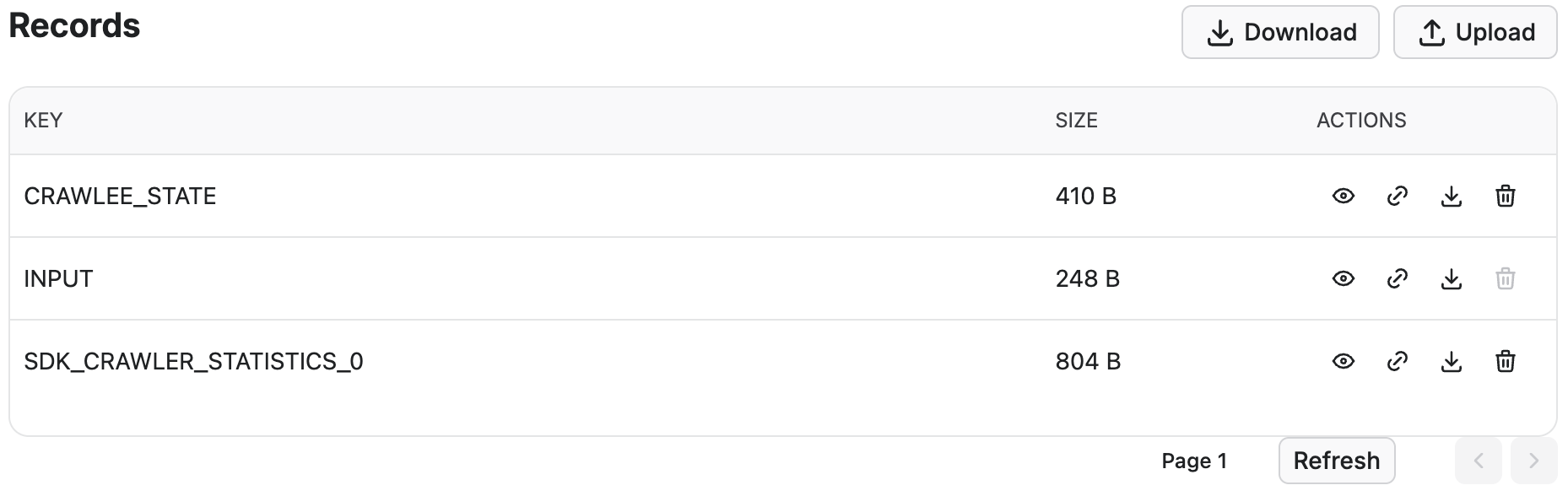The height and width of the screenshot is (496, 1568).
Task: Delete the CRAWLEE_STATE record
Action: point(1505,197)
